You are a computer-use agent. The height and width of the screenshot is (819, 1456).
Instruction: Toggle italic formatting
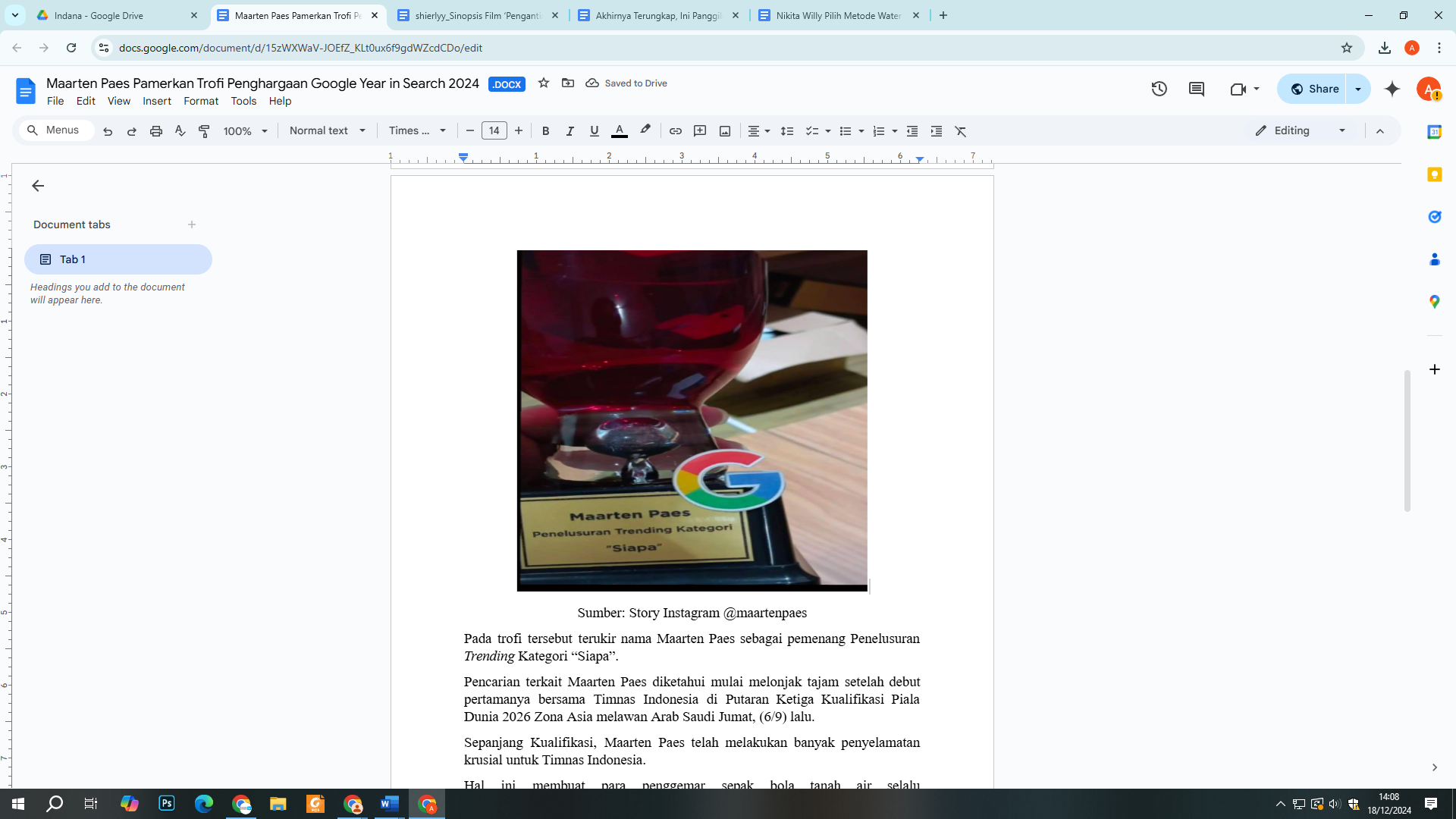click(570, 131)
